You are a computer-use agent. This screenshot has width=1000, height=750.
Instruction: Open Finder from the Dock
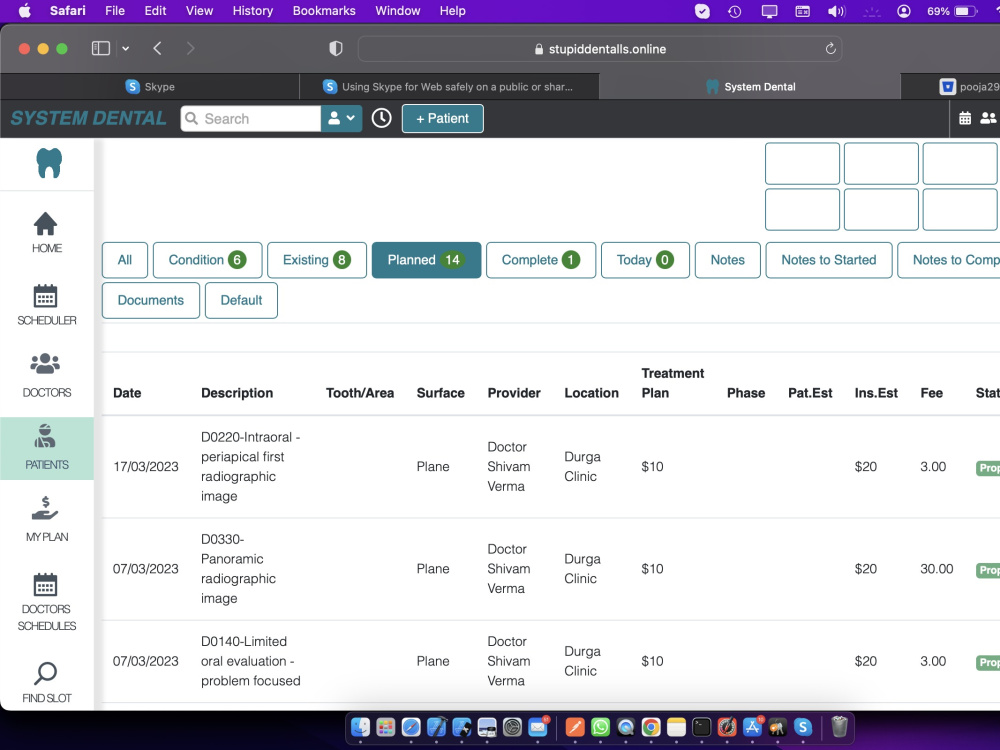(x=360, y=727)
